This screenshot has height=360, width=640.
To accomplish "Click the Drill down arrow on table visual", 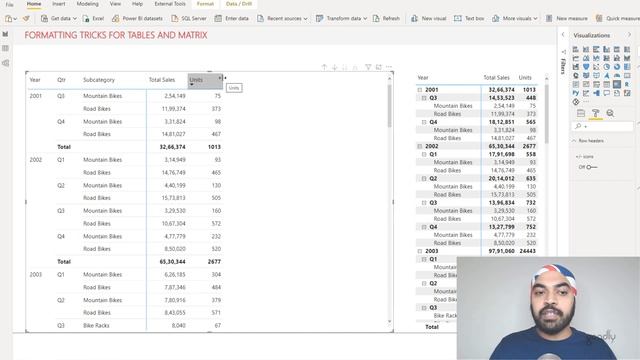I will pyautogui.click(x=335, y=67).
